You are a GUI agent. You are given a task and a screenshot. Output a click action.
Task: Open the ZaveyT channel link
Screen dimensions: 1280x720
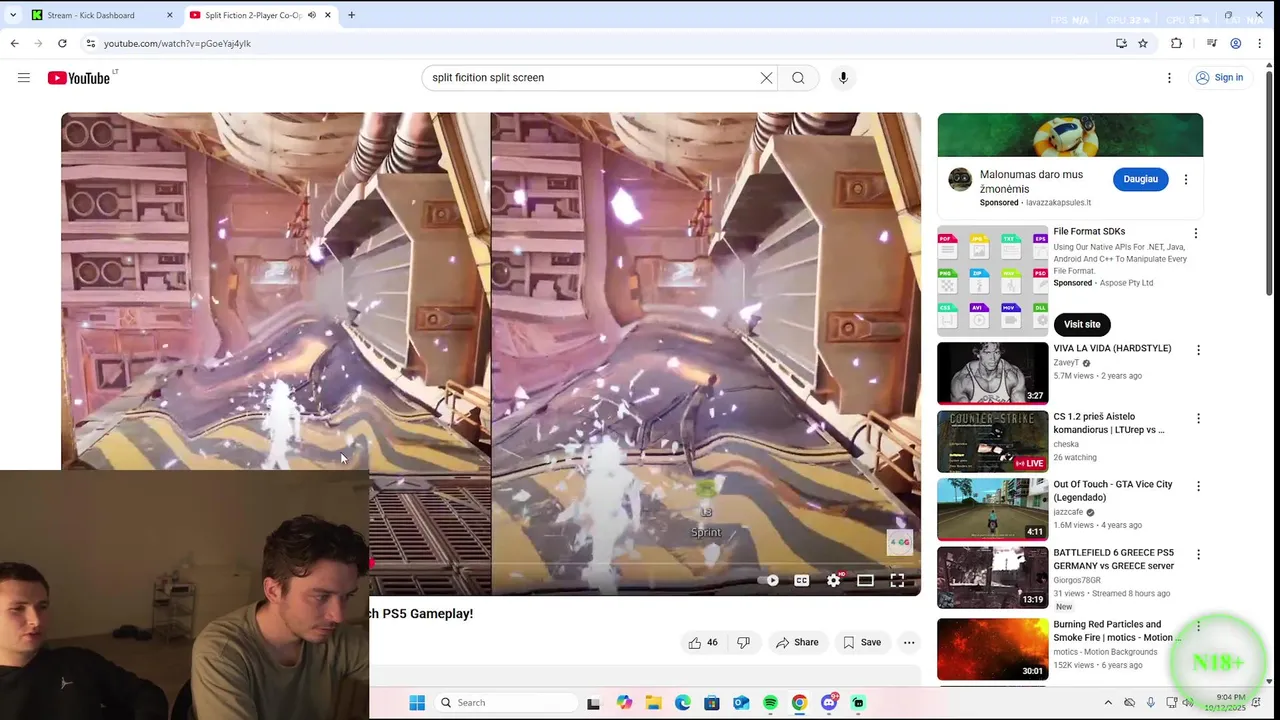point(1066,363)
